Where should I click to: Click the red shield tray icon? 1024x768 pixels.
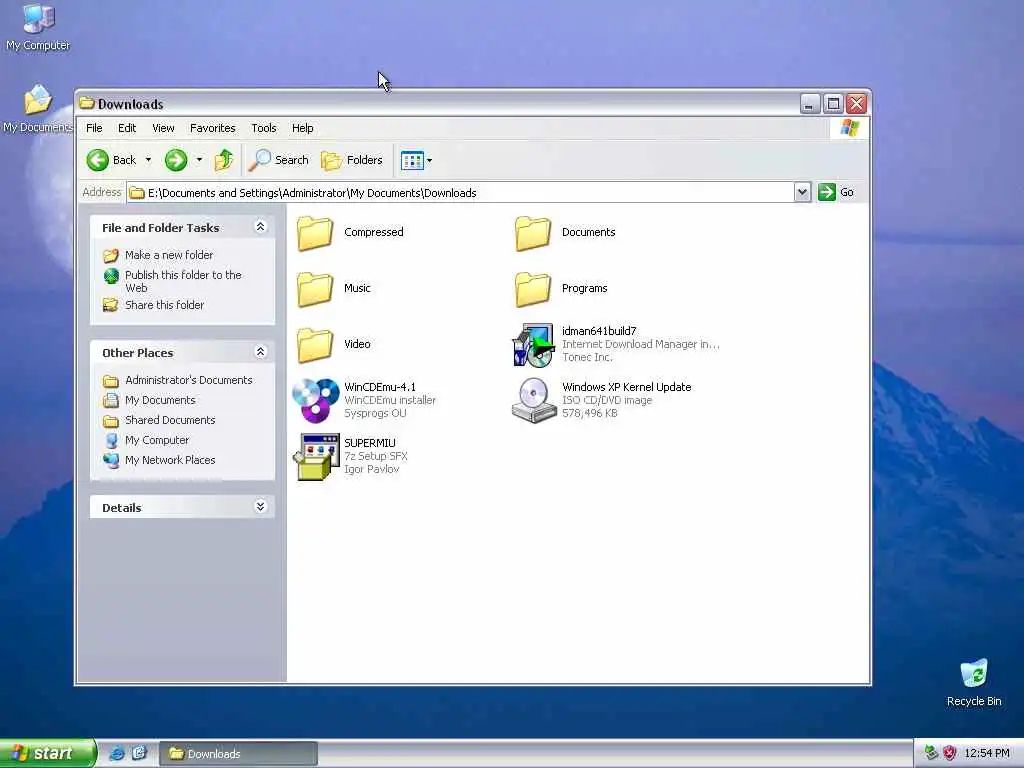[x=950, y=754]
